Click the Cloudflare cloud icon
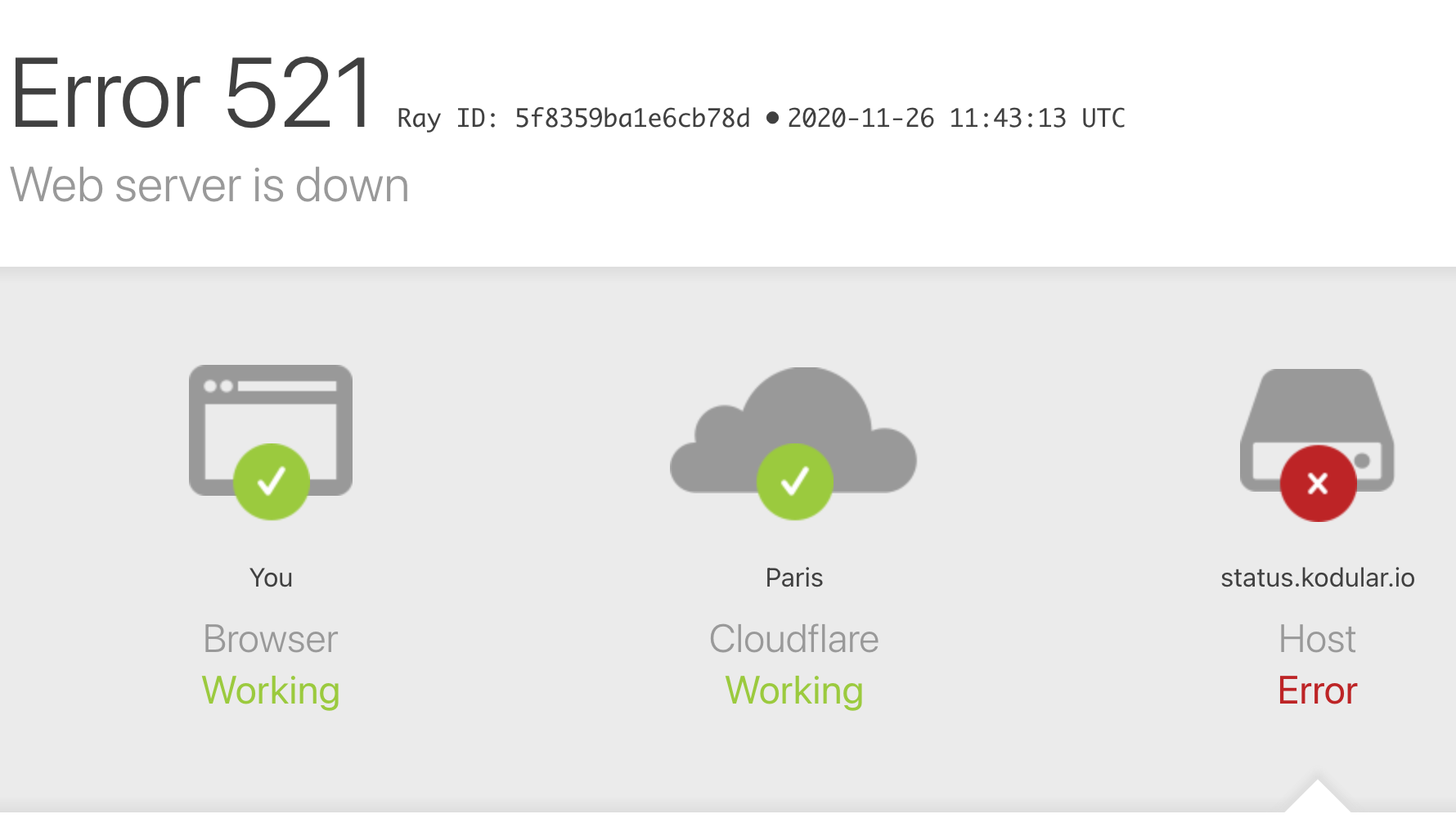This screenshot has height=823, width=1456. pyautogui.click(x=793, y=429)
